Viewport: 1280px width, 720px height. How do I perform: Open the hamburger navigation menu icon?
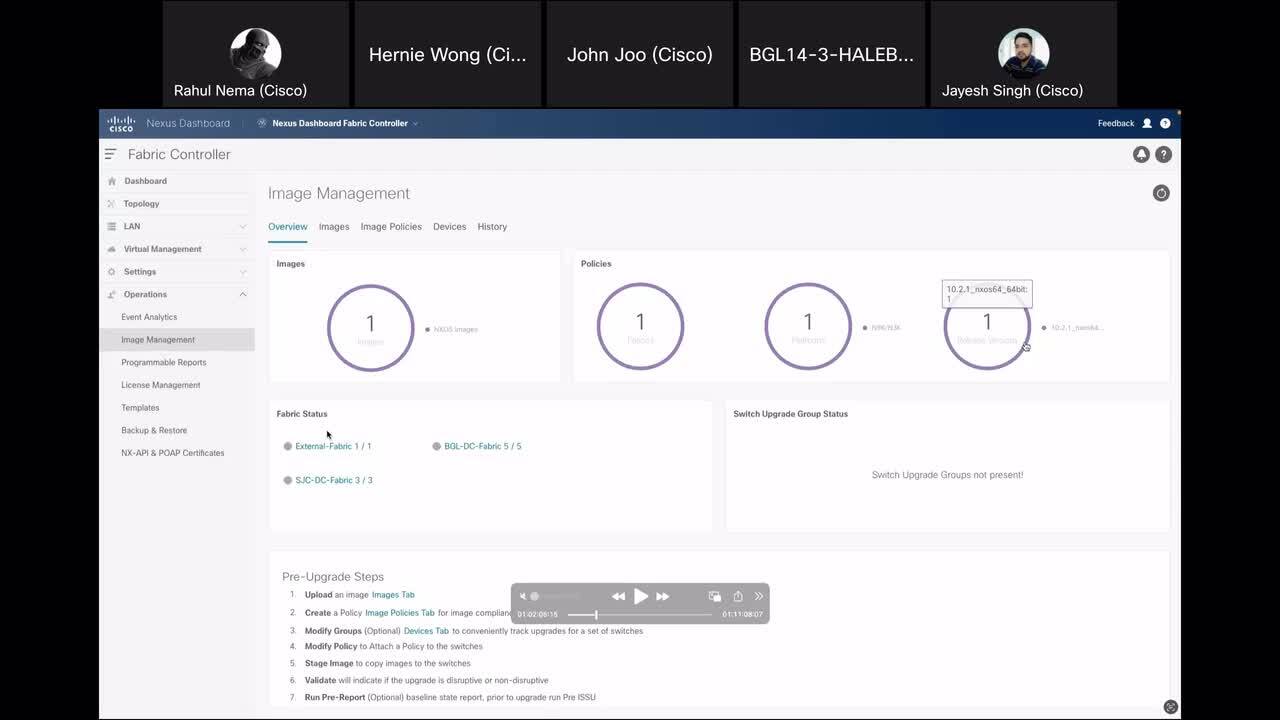(111, 154)
